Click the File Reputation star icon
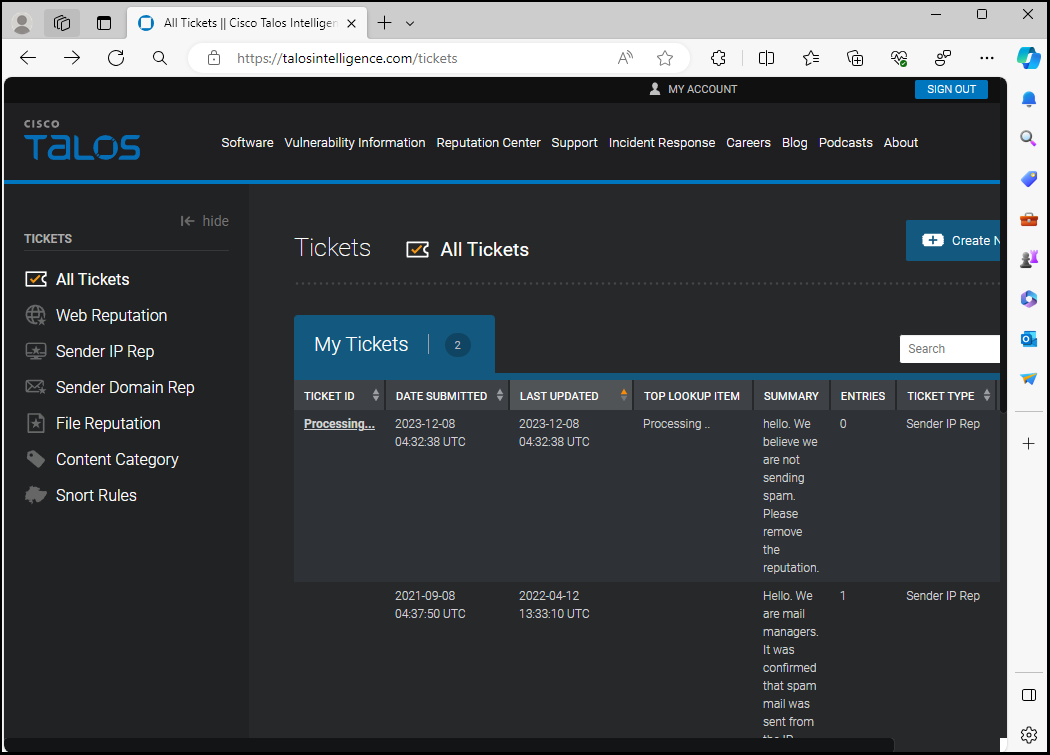Image resolution: width=1050 pixels, height=755 pixels. (35, 423)
